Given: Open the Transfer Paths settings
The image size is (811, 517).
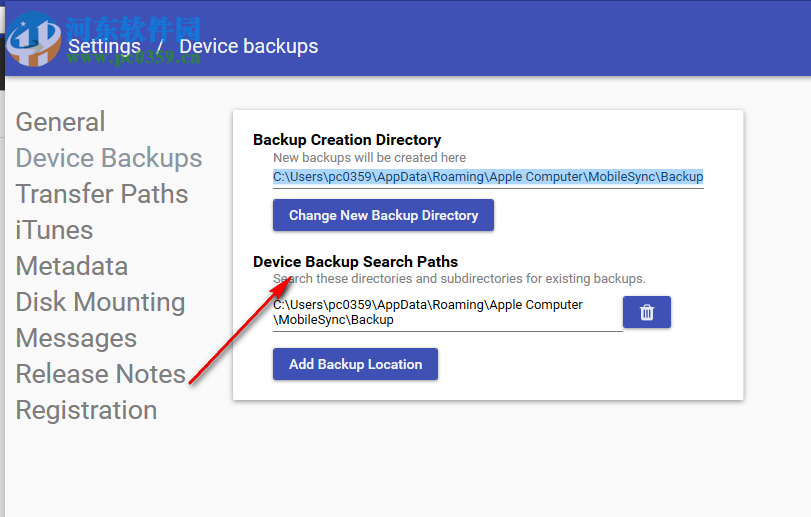Looking at the screenshot, I should 102,194.
